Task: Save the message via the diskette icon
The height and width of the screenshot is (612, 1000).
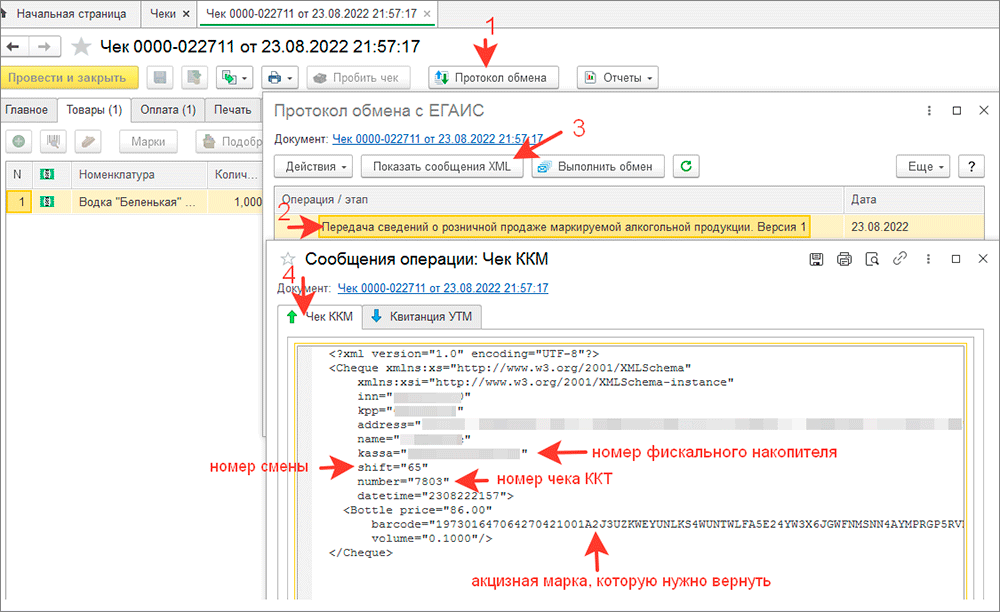Action: (816, 259)
